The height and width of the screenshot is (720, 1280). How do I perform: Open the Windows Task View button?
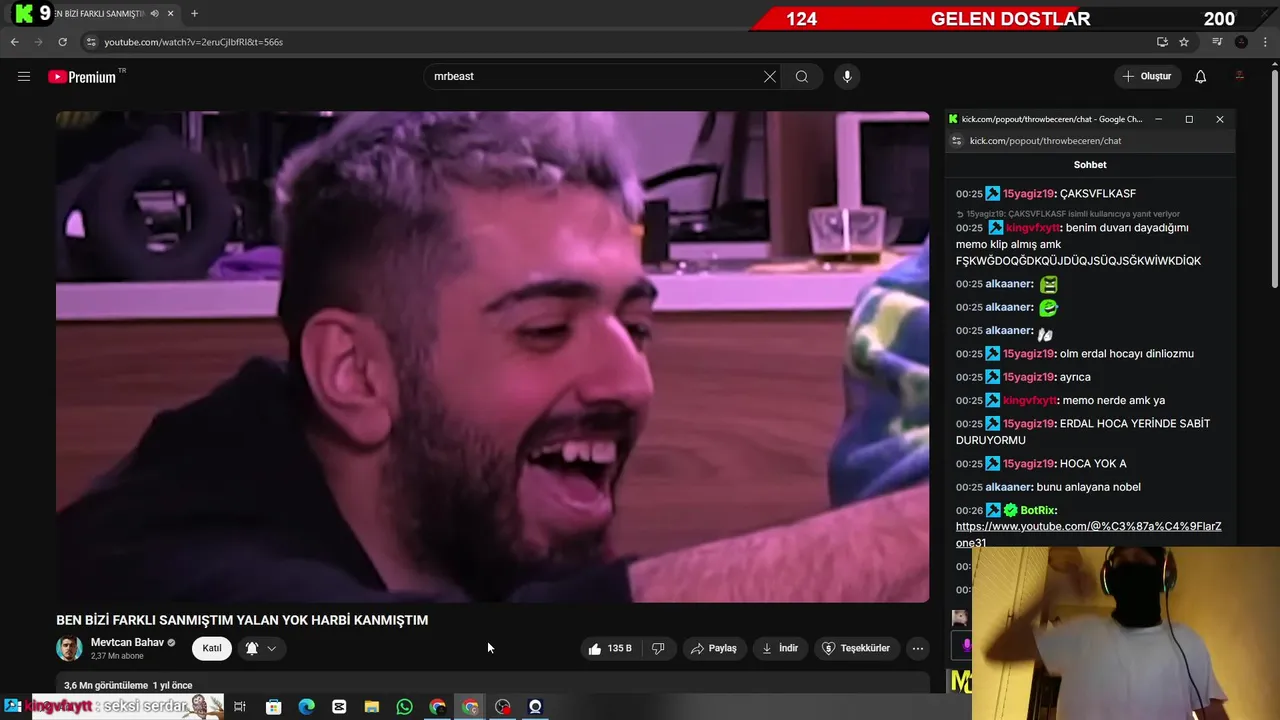click(x=240, y=707)
